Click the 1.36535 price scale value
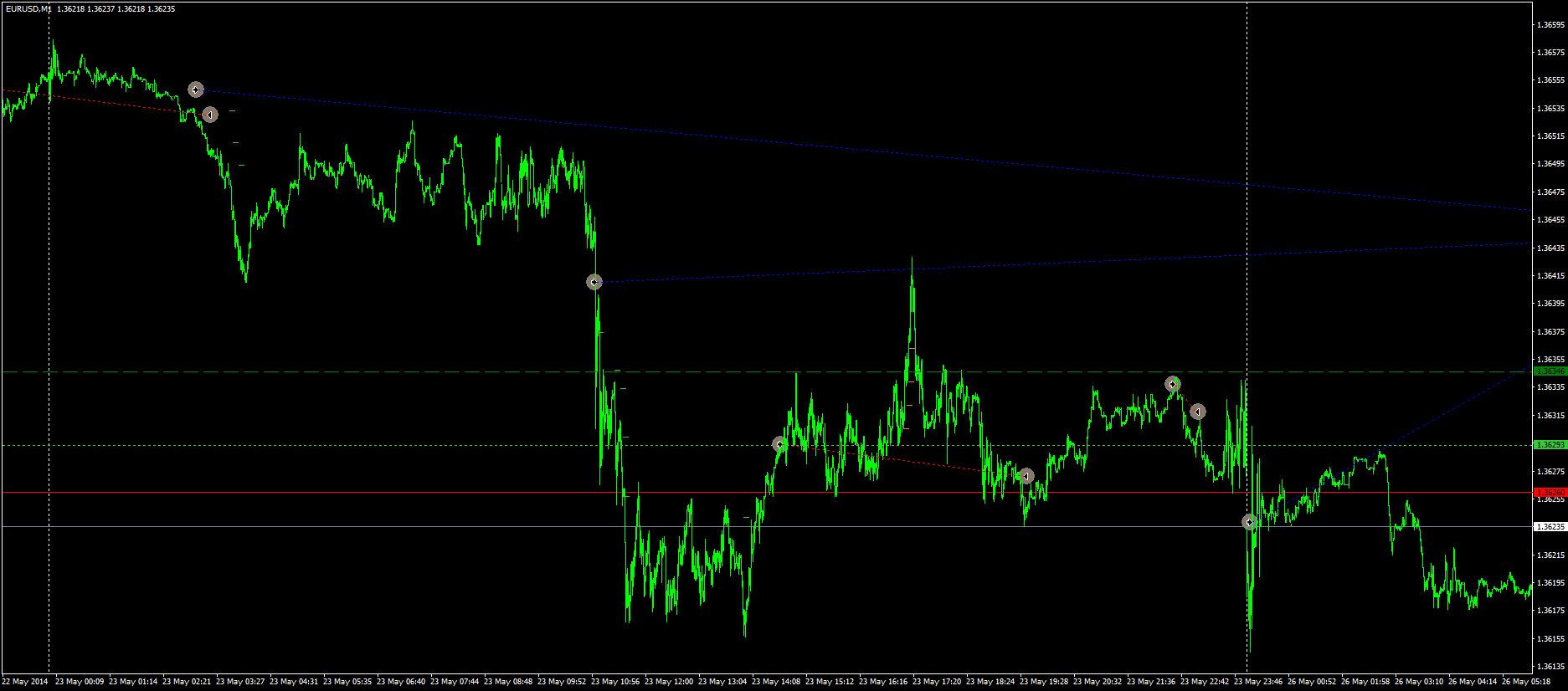The width and height of the screenshot is (1568, 691). [x=1550, y=108]
